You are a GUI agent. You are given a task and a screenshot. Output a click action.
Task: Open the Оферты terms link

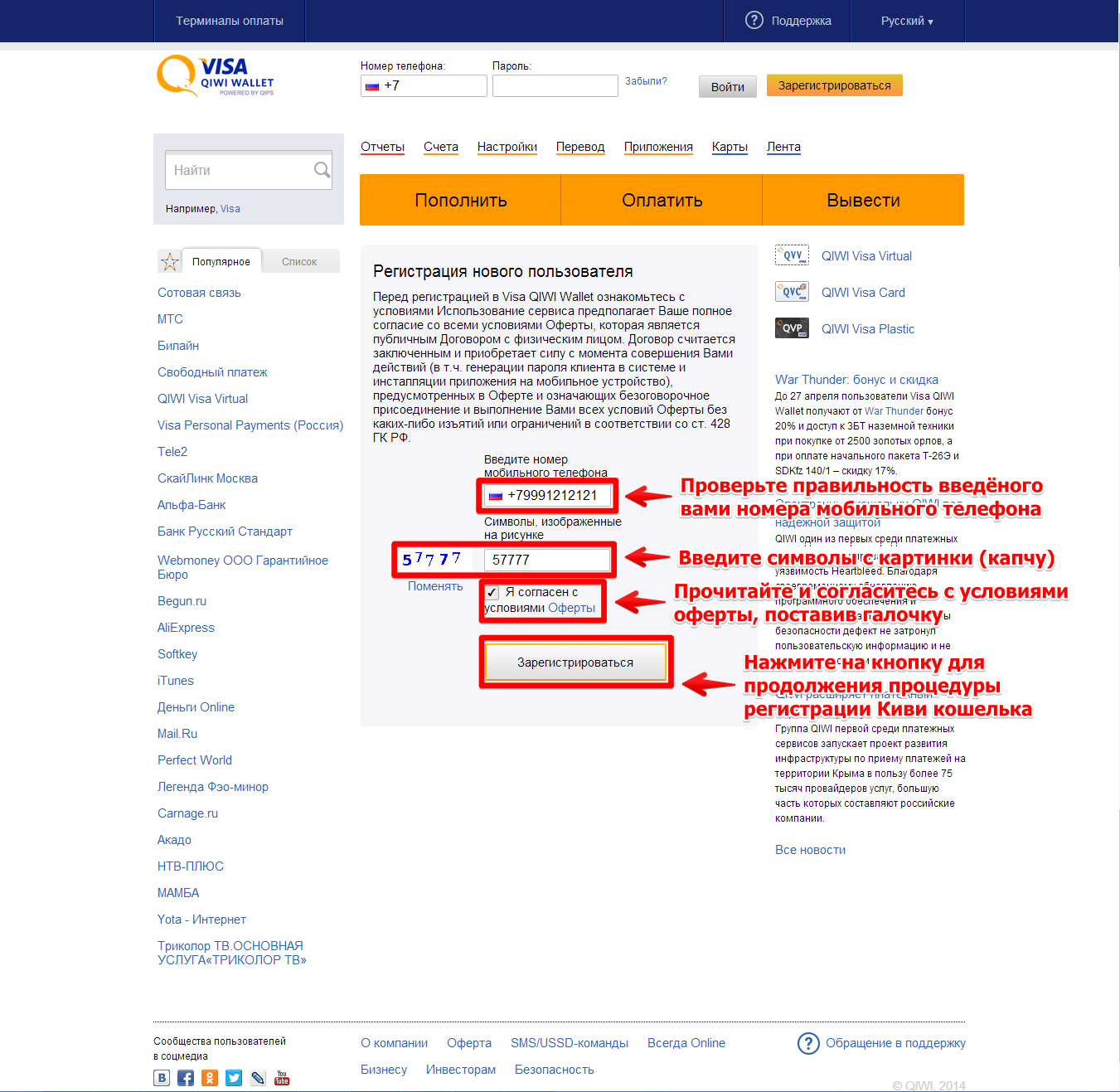point(571,608)
